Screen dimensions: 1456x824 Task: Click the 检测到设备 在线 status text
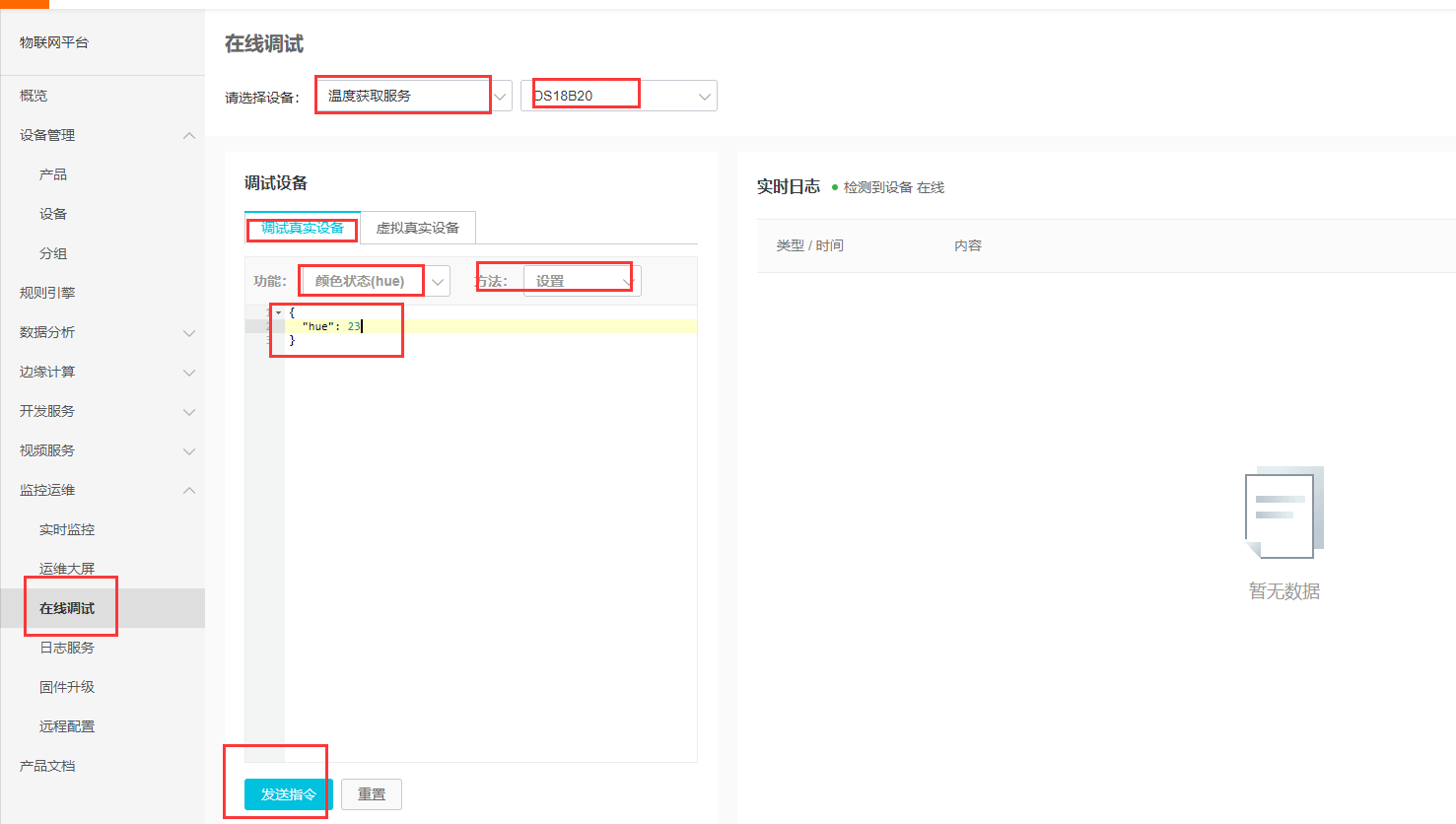click(894, 187)
